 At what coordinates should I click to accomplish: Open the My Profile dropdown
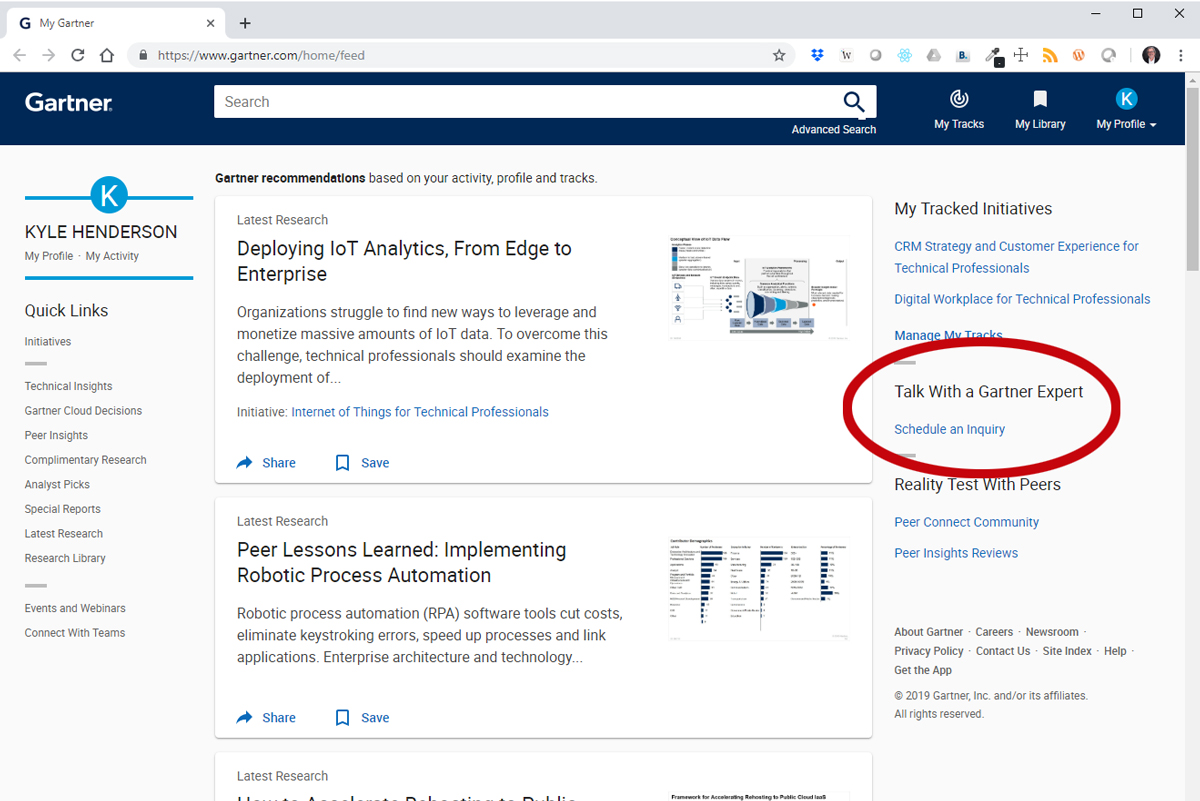tap(1125, 110)
